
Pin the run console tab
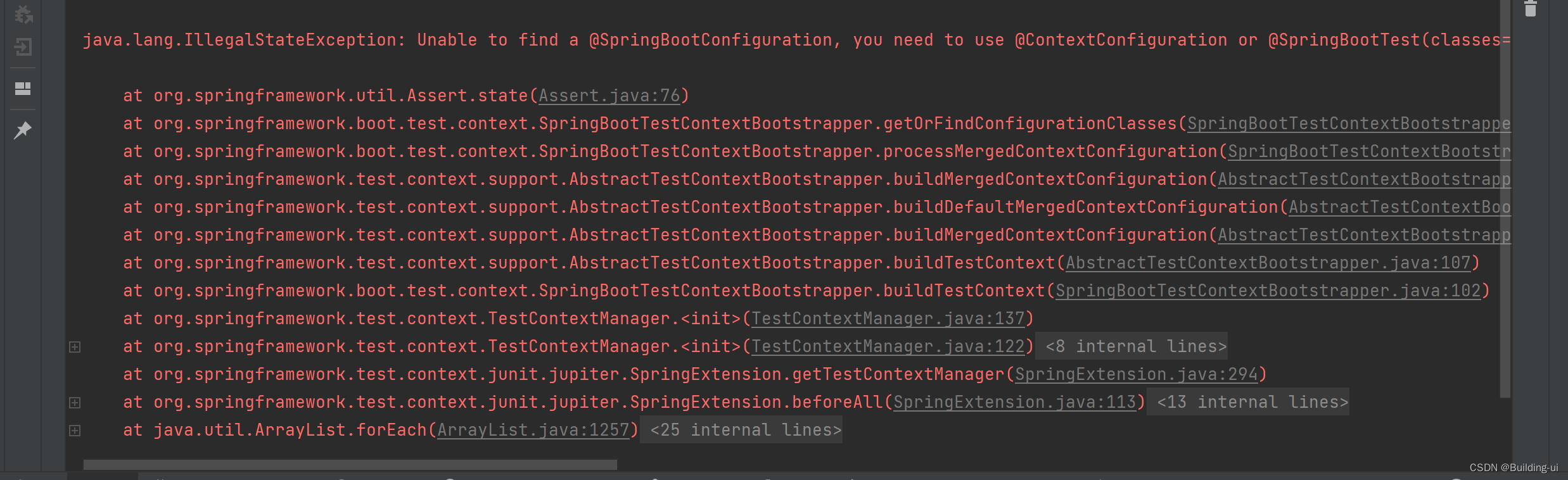pyautogui.click(x=23, y=130)
